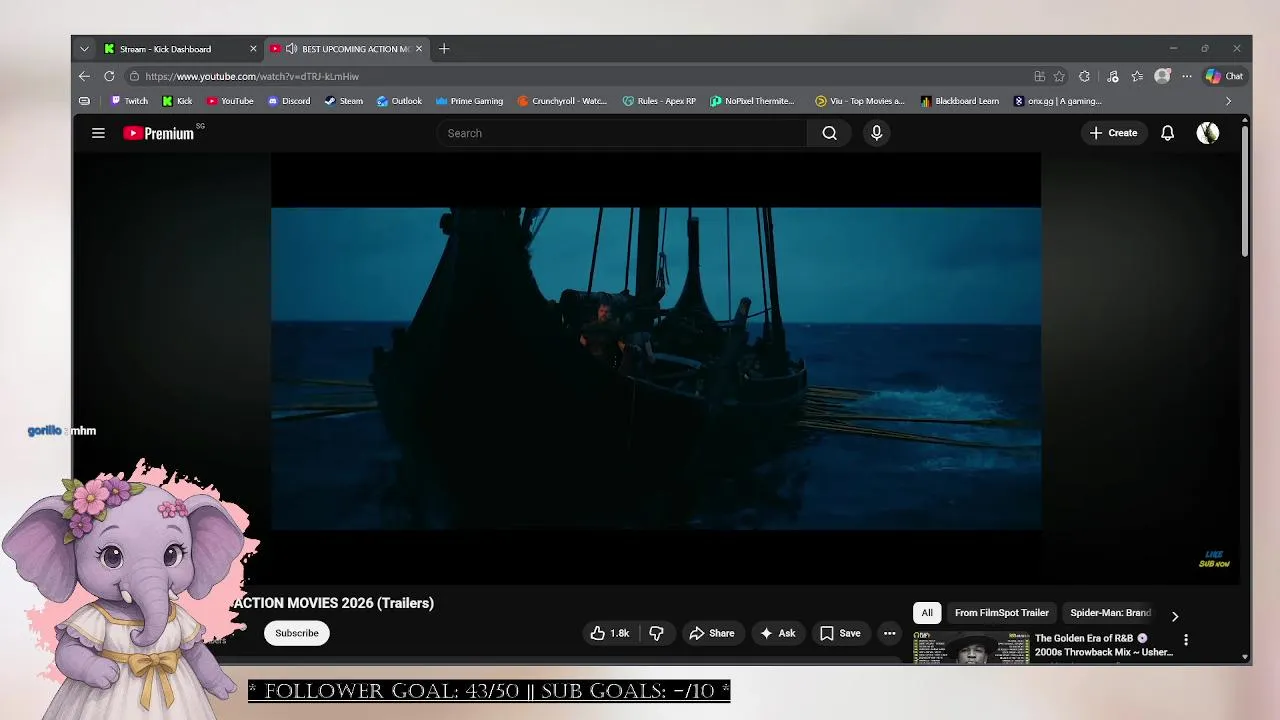Open Twitch bookmark

click(129, 101)
